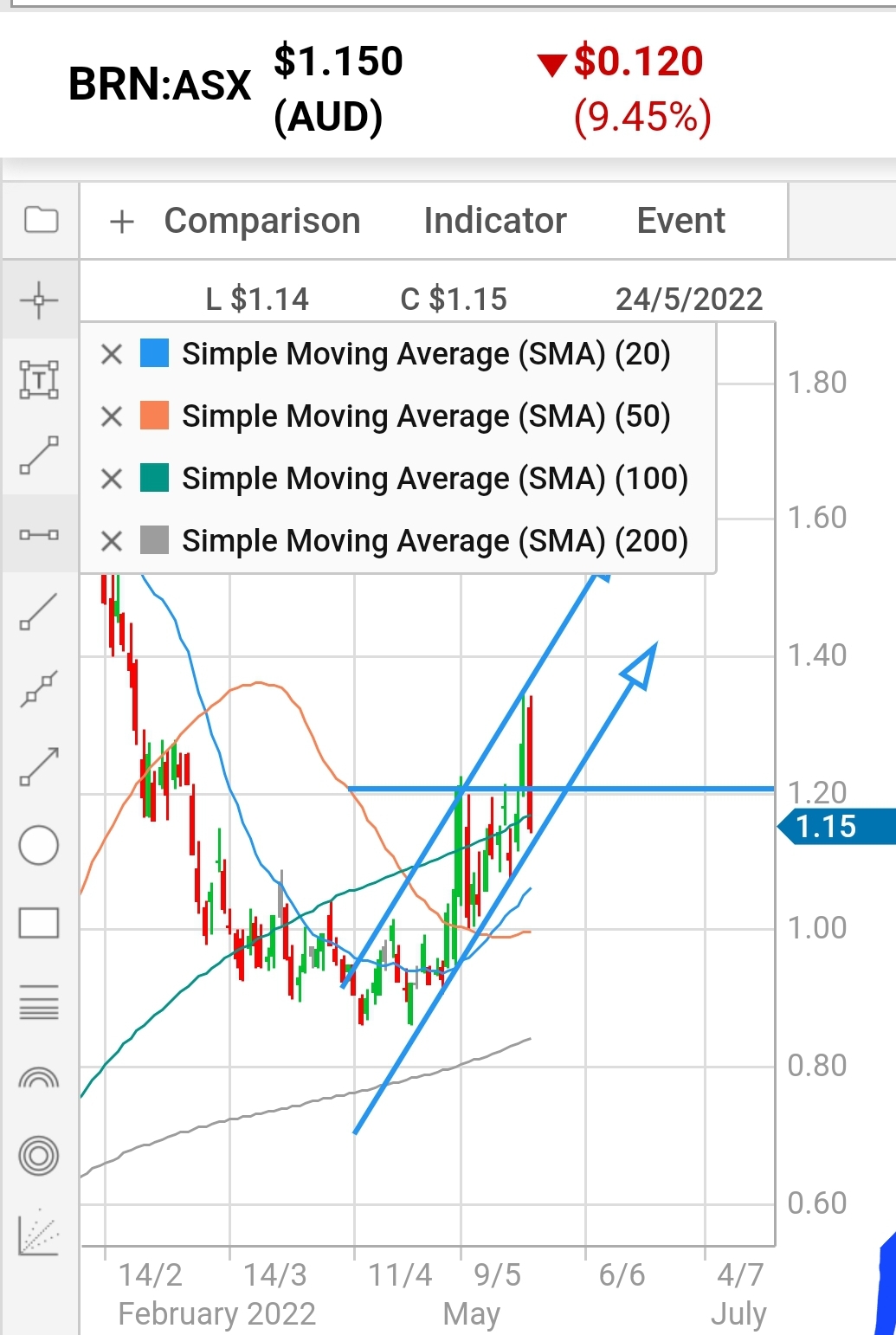896x1335 pixels.
Task: Select the arrow line drawing tool
Action: click(39, 767)
